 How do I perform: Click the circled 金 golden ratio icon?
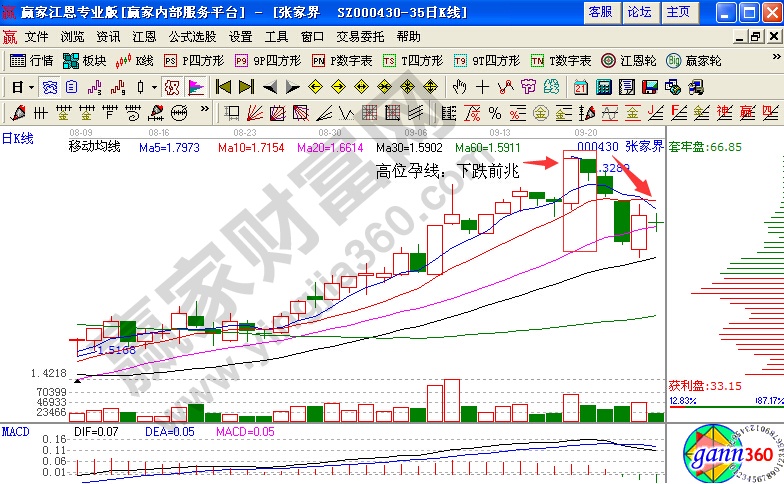tap(540, 114)
